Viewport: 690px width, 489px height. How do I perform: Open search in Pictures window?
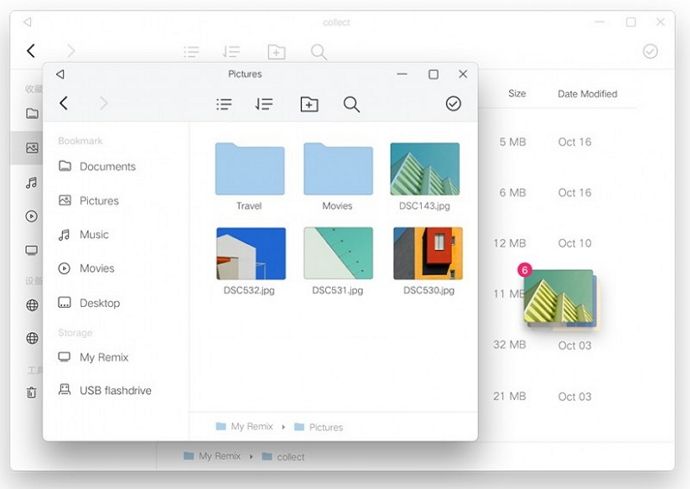click(352, 105)
